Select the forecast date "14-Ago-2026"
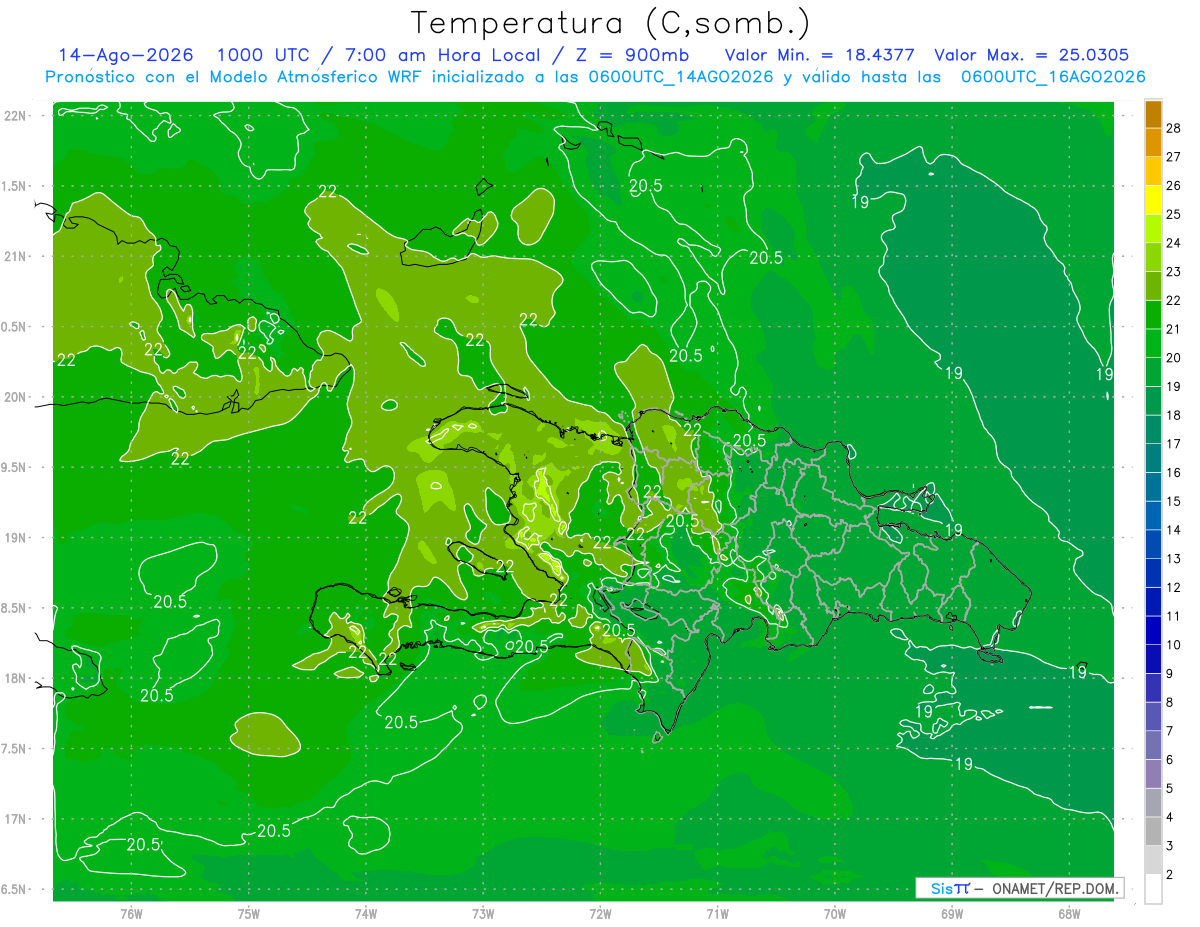Image resolution: width=1200 pixels, height=927 pixels. [126, 55]
